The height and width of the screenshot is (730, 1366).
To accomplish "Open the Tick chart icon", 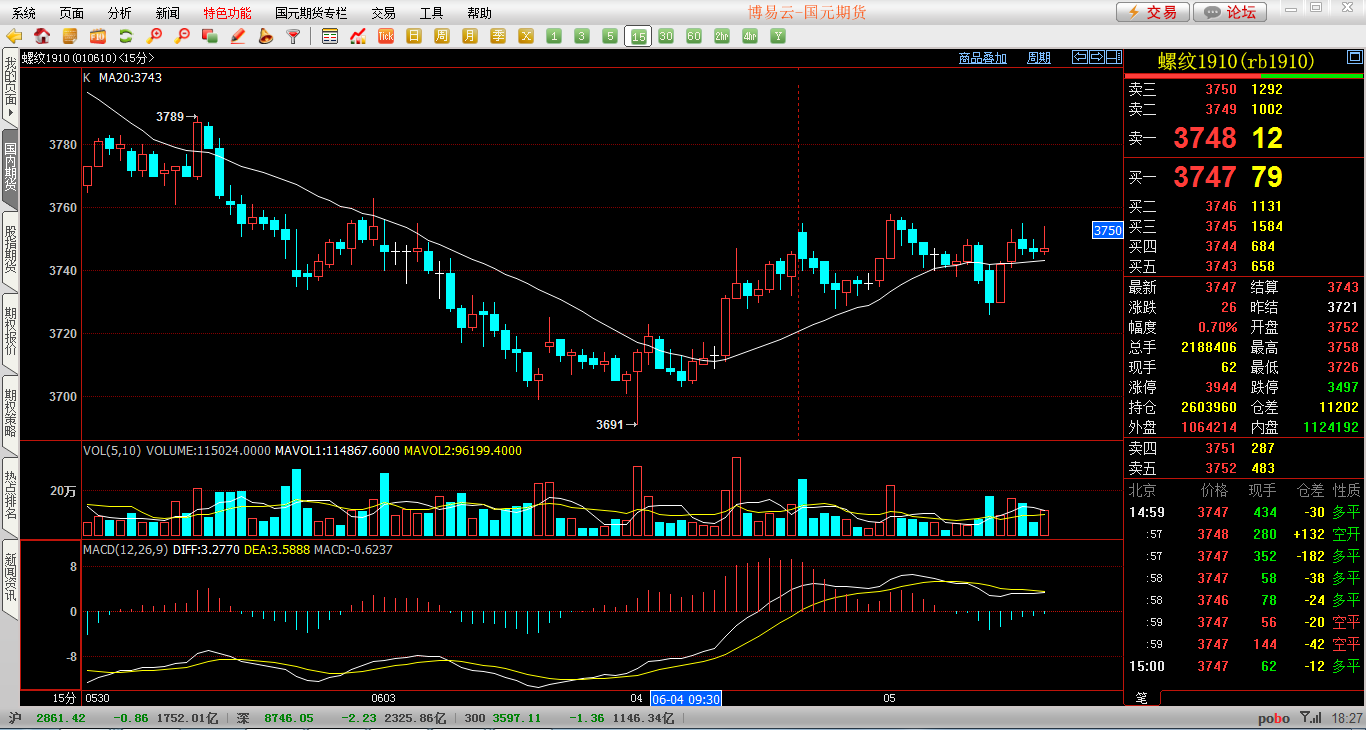I will click(386, 36).
